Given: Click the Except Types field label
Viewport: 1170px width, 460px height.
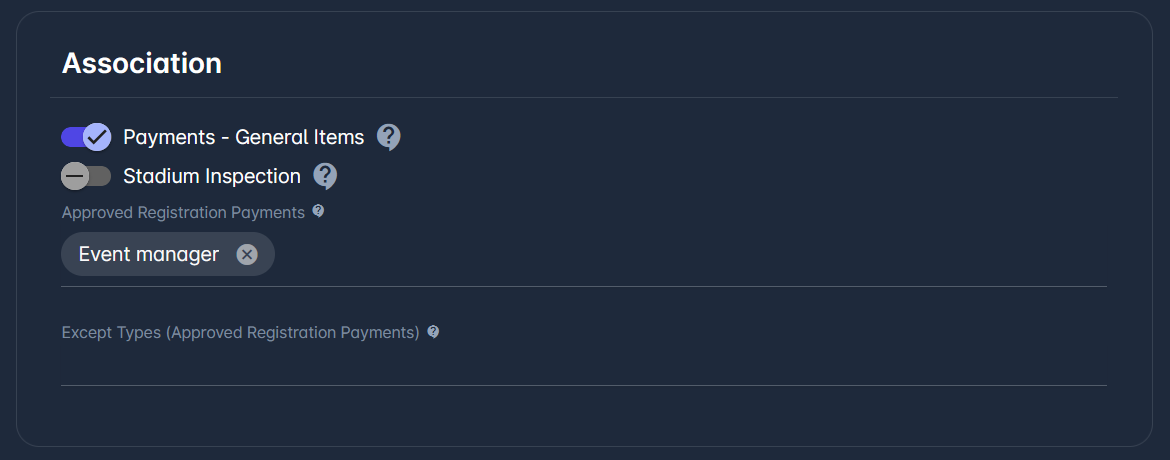Looking at the screenshot, I should click(x=240, y=333).
